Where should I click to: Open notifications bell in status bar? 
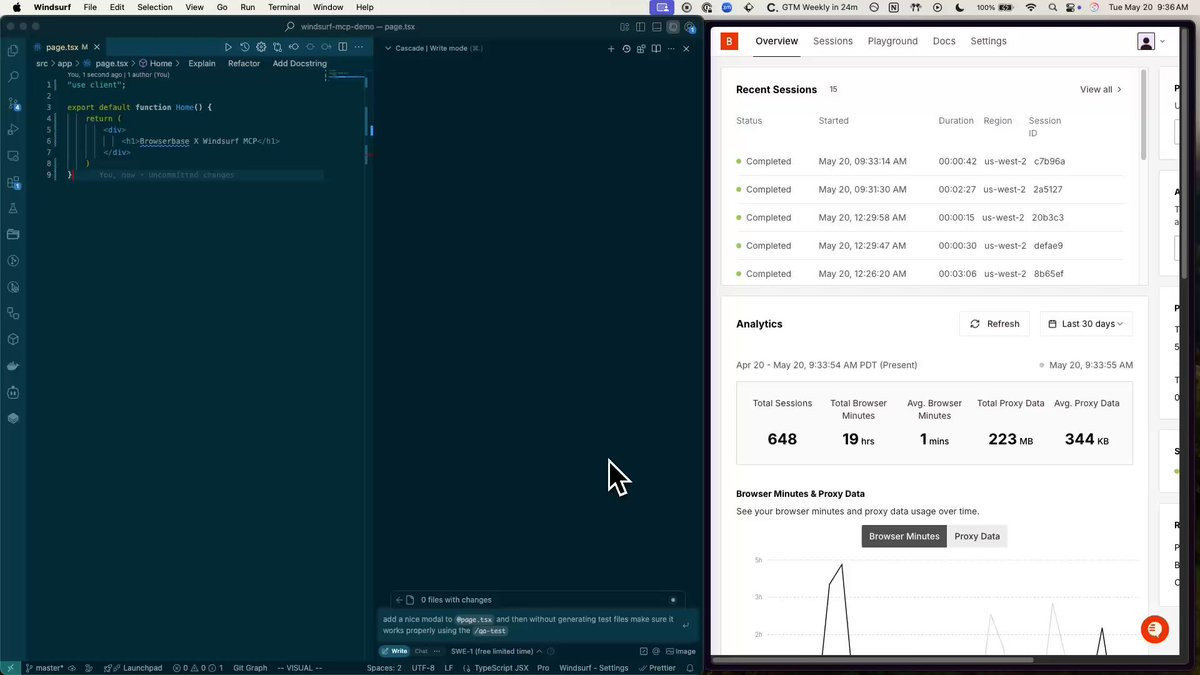point(690,668)
